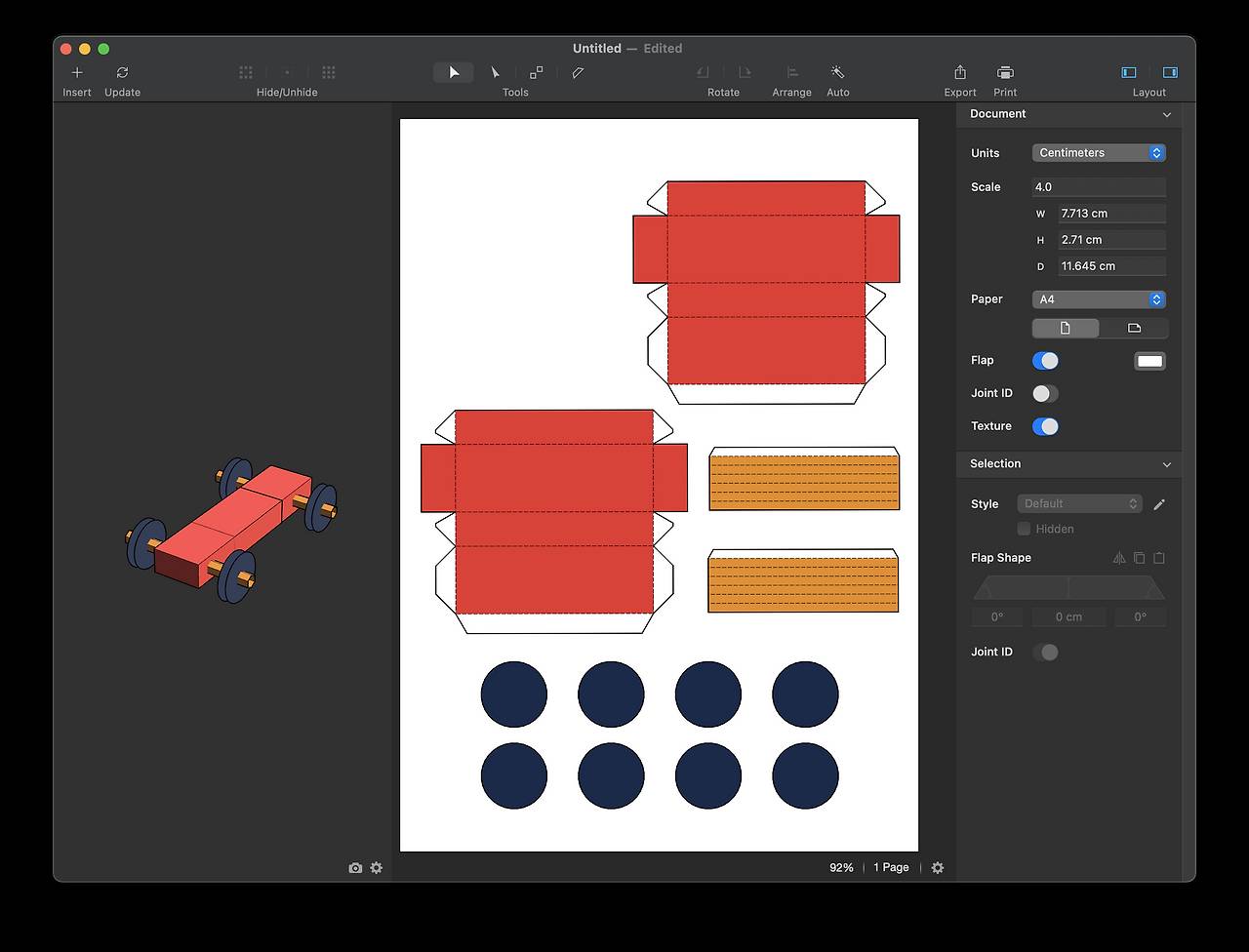Select landscape page orientation
The image size is (1249, 952).
click(x=1133, y=329)
